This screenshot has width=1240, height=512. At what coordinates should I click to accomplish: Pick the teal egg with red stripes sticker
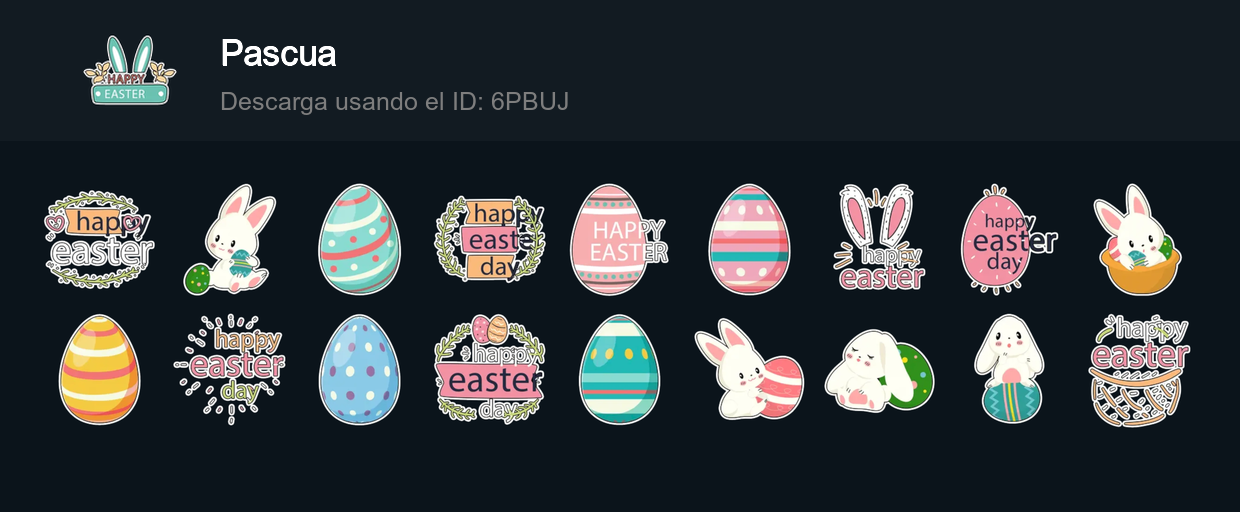pos(360,240)
